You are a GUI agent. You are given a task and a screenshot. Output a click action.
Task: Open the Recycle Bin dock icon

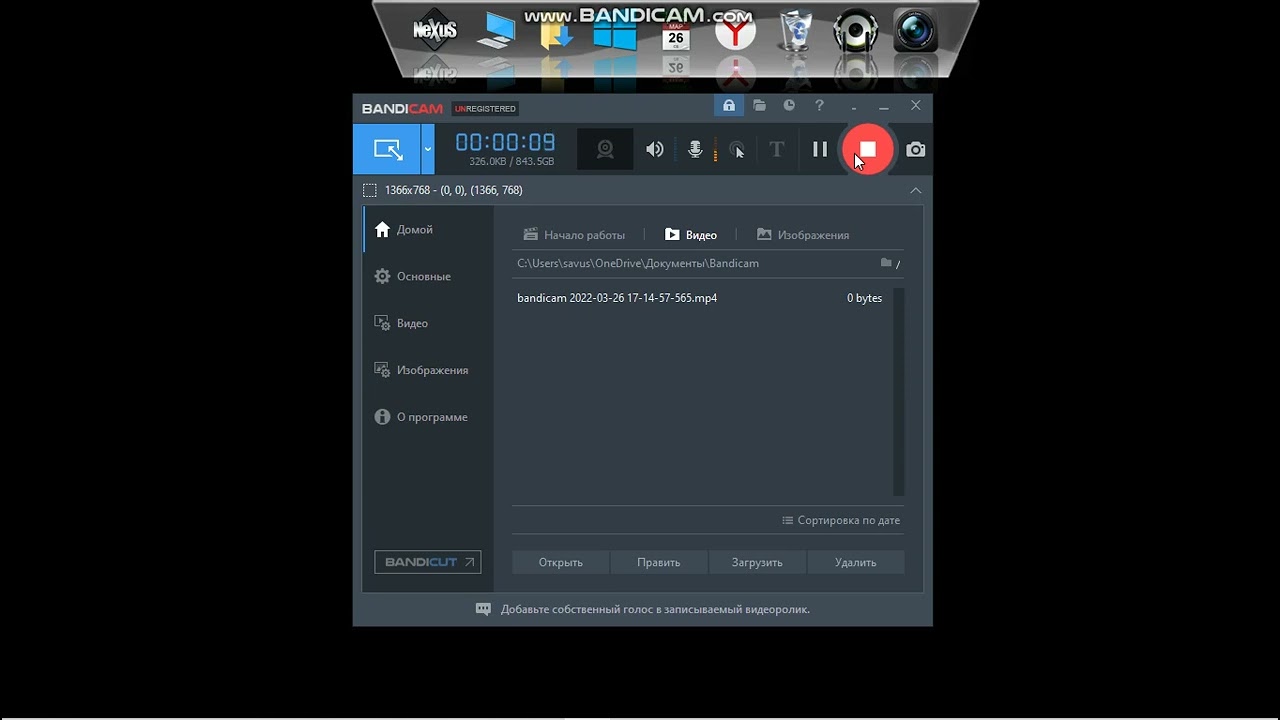click(x=796, y=30)
